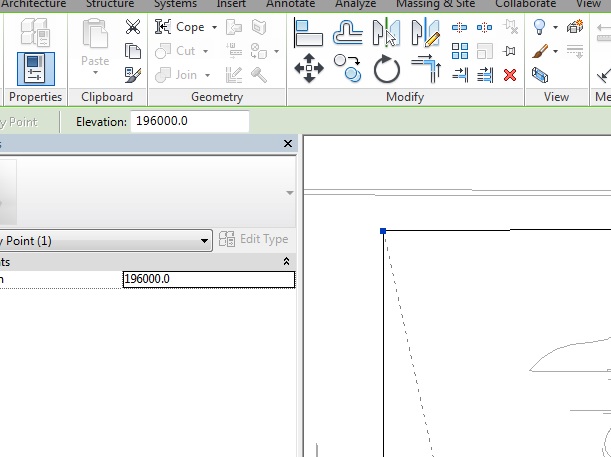Toggle the Properties palette button
The height and width of the screenshot is (457, 611).
[x=36, y=69]
